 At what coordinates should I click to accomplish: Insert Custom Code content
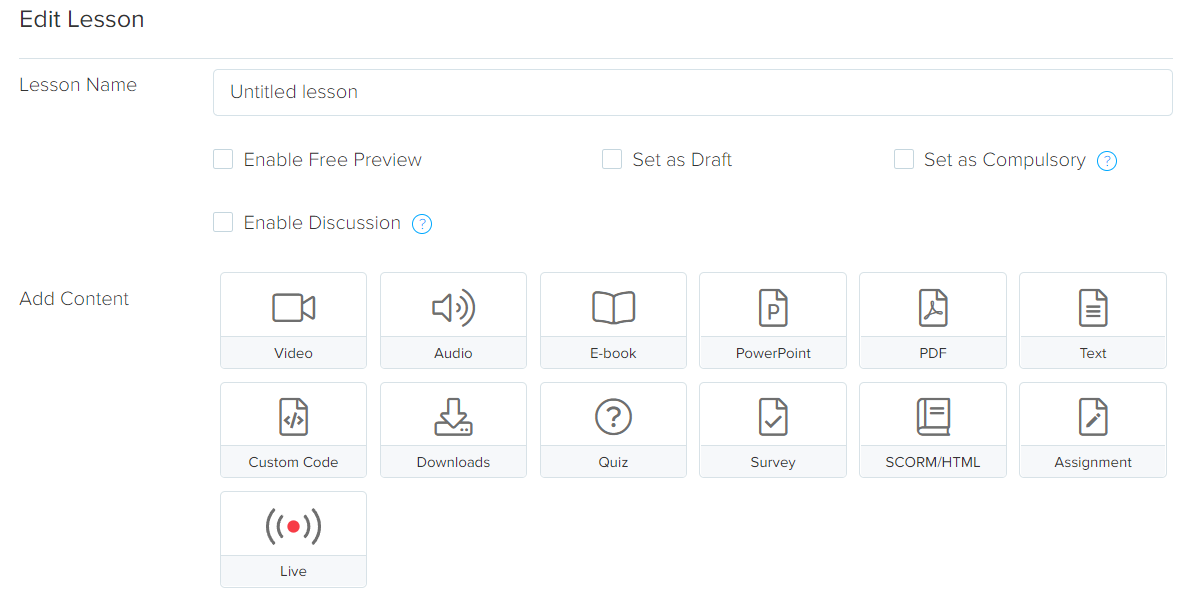click(293, 430)
